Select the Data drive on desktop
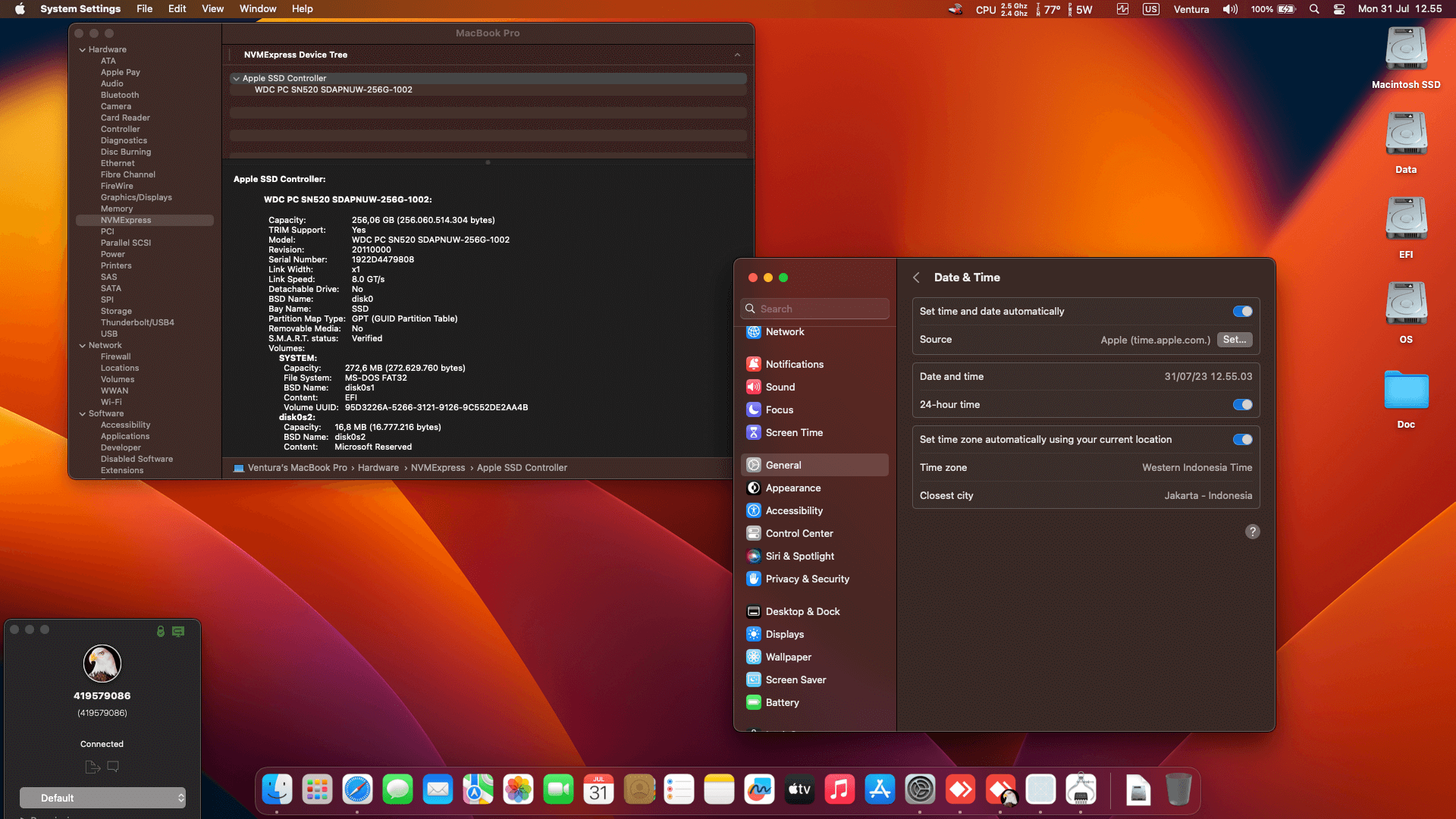 point(1406,143)
